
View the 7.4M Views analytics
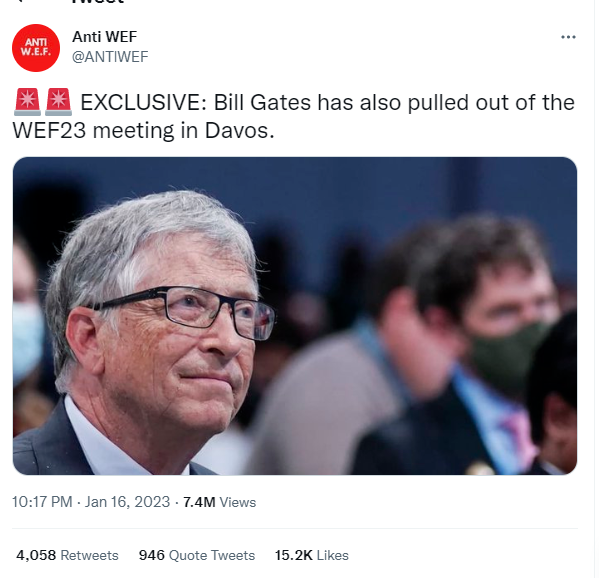coord(219,502)
